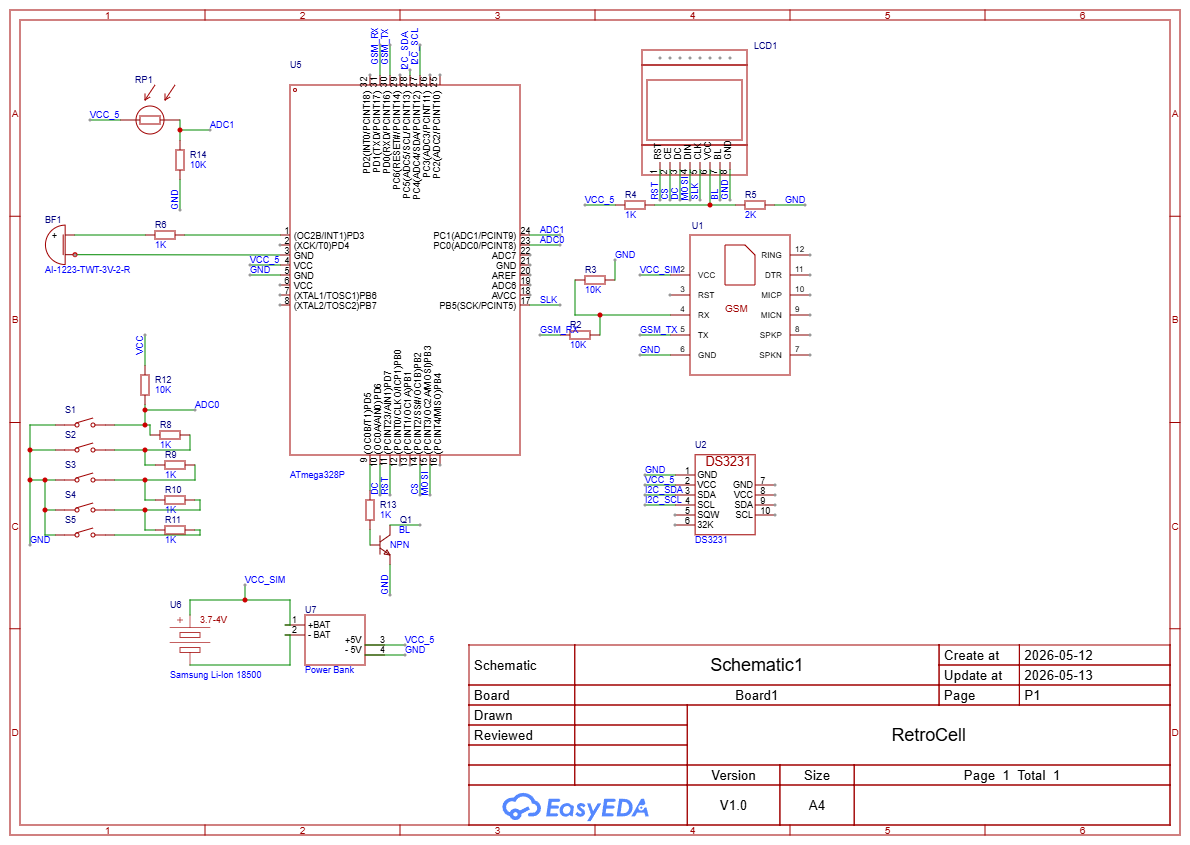Click the DS3231 RTC chip body
Image resolution: width=1190 pixels, height=845 pixels.
725,495
